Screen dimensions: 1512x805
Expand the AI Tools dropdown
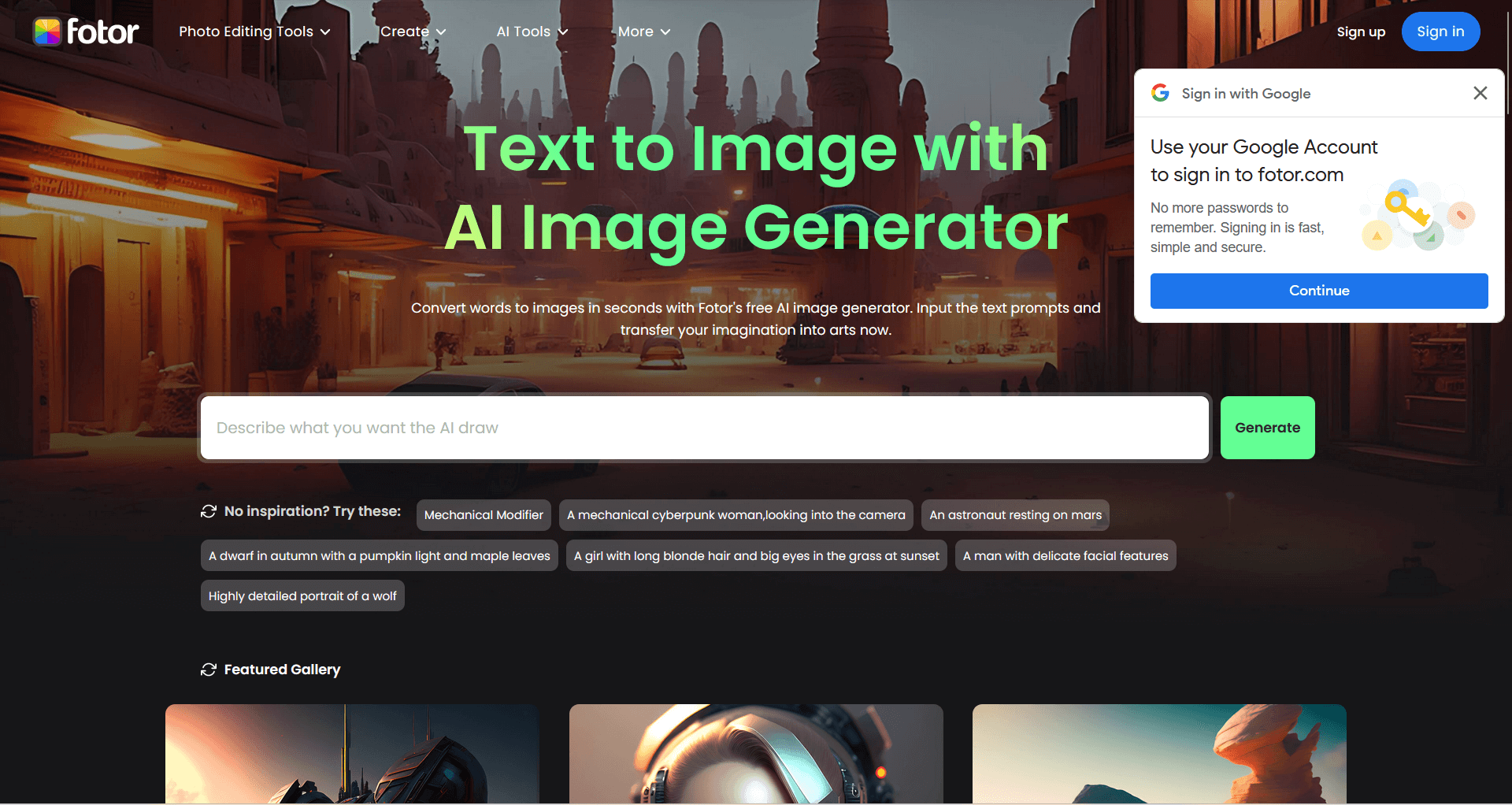point(532,32)
